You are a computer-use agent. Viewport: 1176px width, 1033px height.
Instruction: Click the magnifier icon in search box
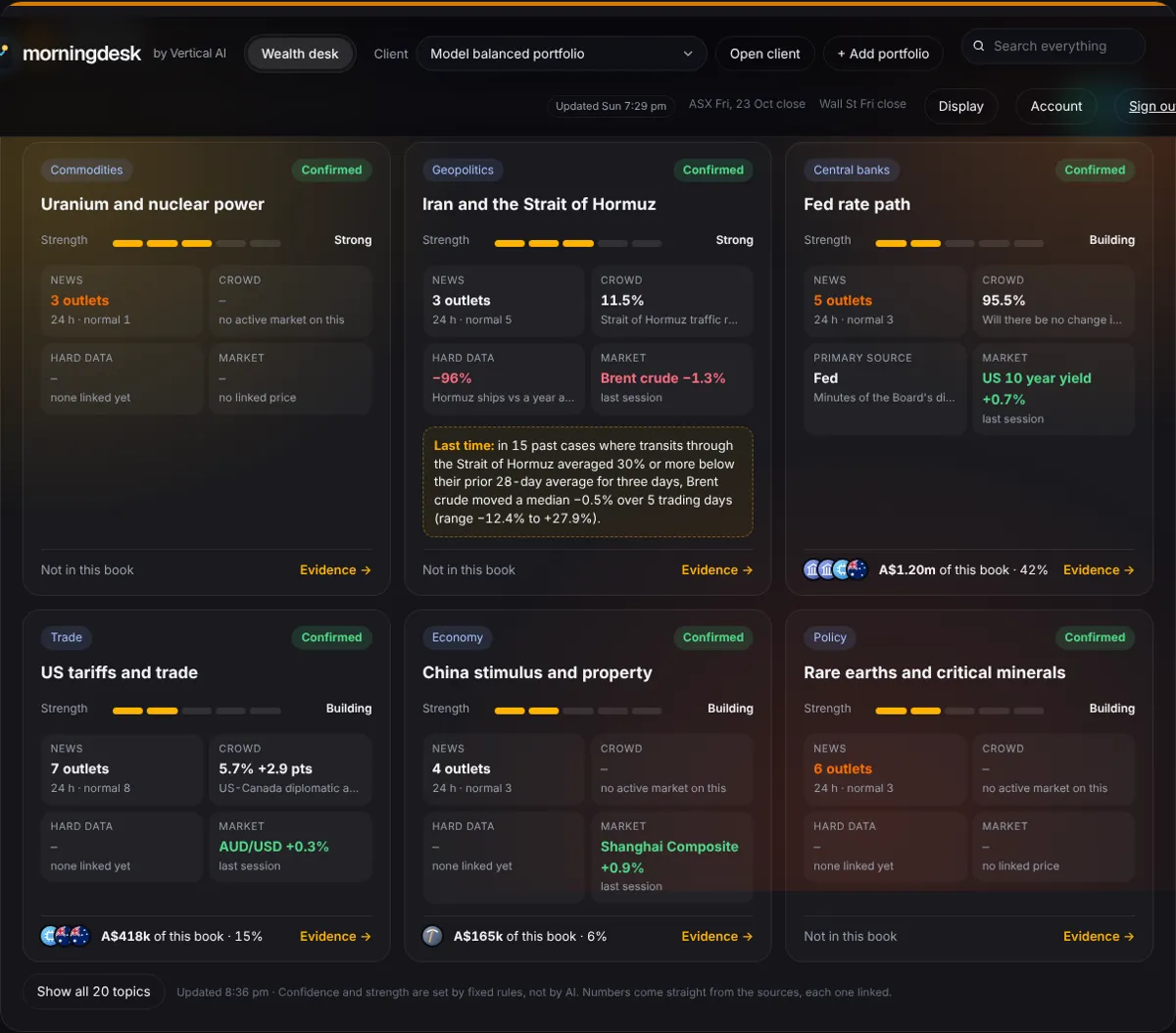click(979, 46)
